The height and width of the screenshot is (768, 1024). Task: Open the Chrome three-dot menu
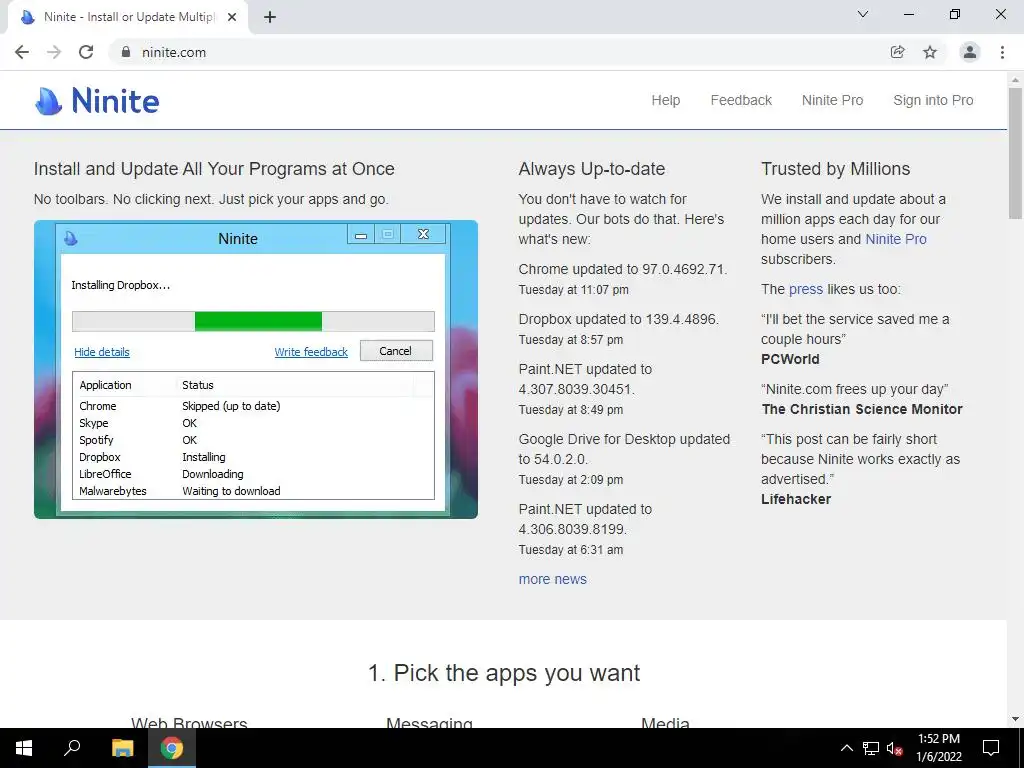pyautogui.click(x=1002, y=52)
